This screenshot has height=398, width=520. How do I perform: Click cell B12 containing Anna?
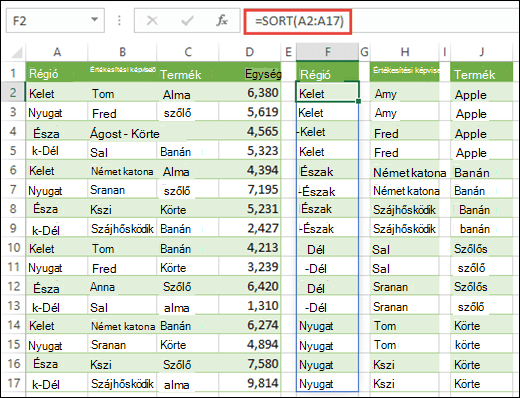(x=122, y=286)
